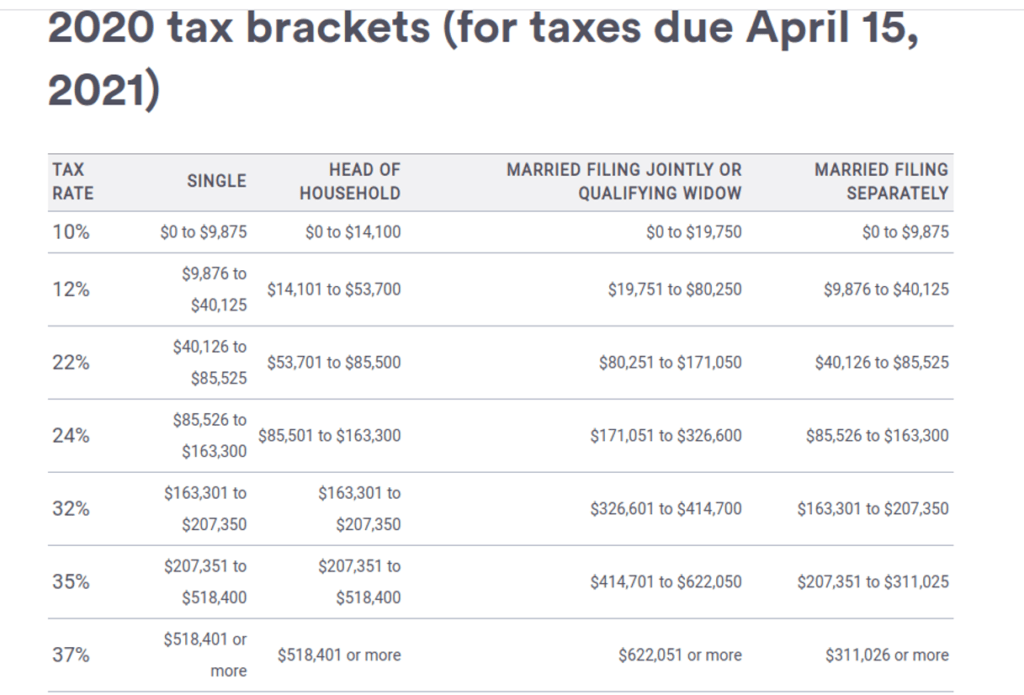This screenshot has width=1024, height=695.
Task: Select the "$171,051 to $326,600" cell
Action: click(666, 436)
